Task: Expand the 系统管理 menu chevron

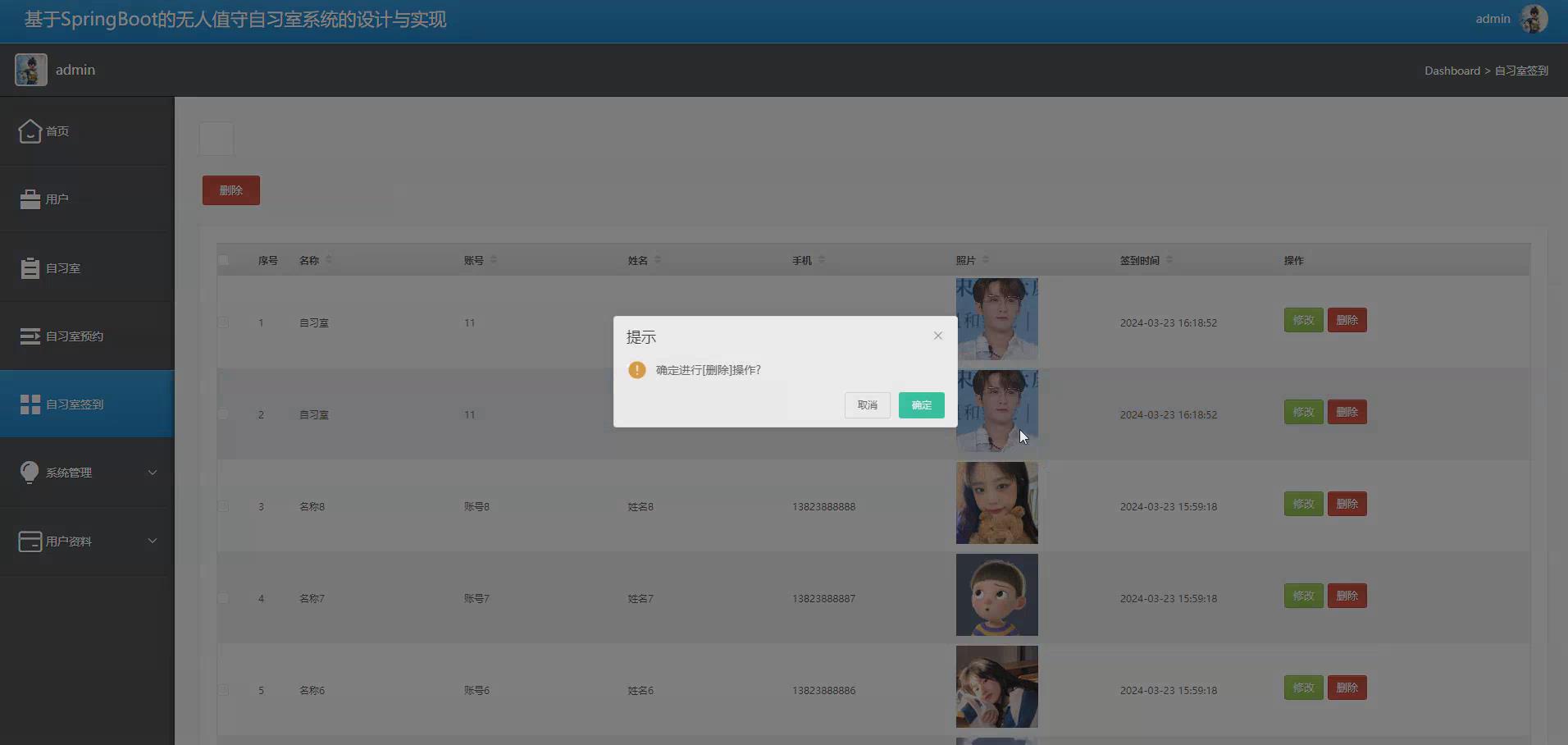Action: coord(153,473)
